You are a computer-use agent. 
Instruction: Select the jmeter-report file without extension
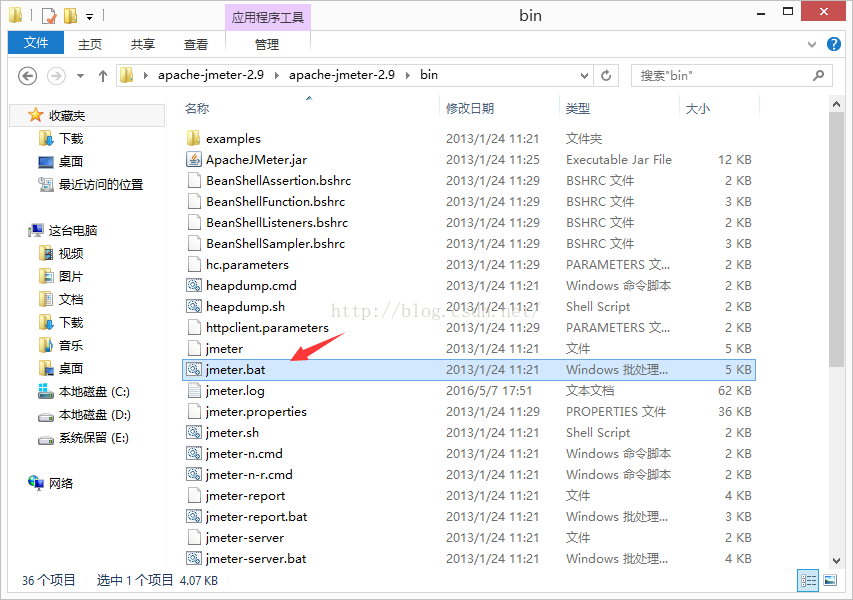pyautogui.click(x=245, y=496)
